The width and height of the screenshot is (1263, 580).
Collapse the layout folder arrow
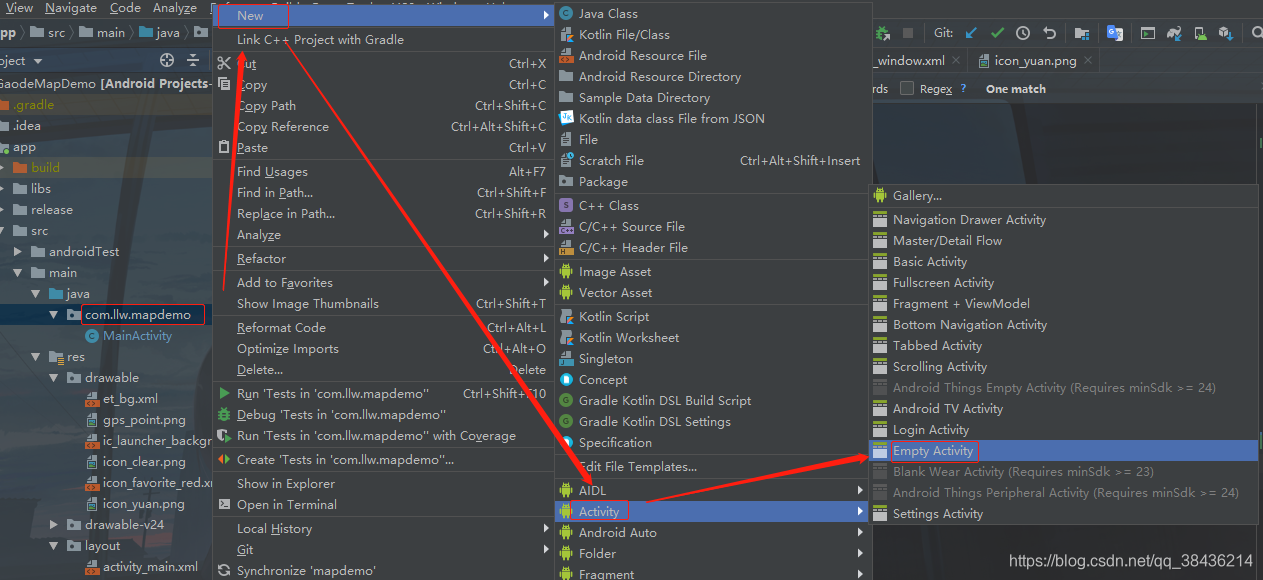pos(54,546)
